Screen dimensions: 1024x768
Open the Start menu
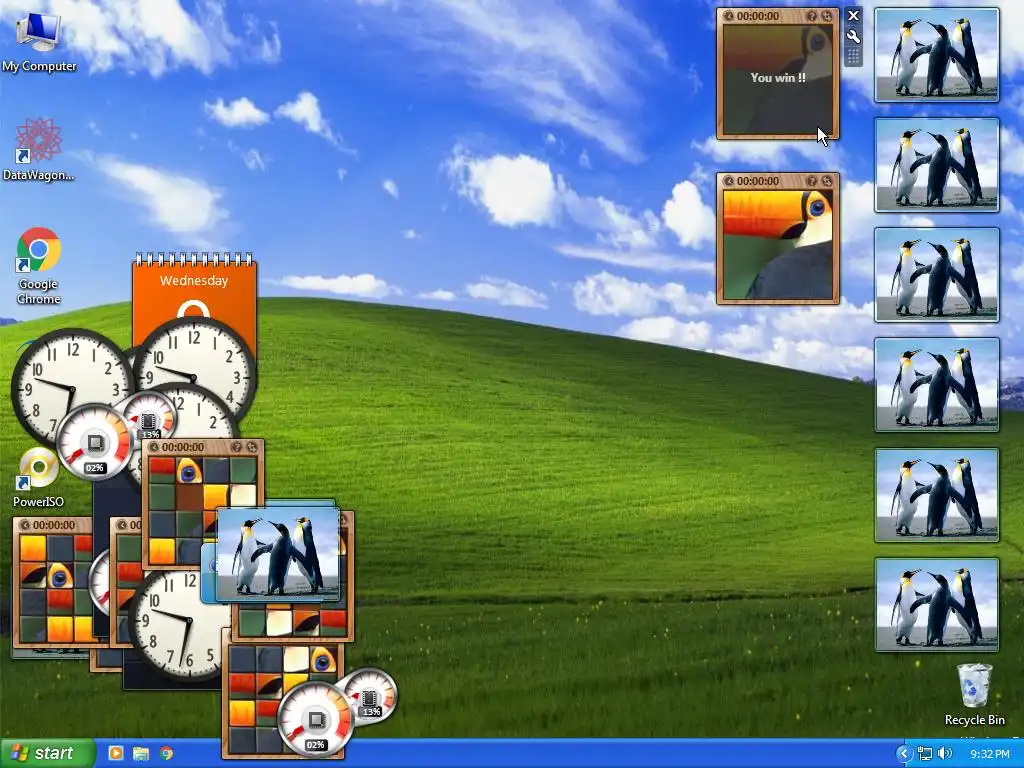[46, 753]
